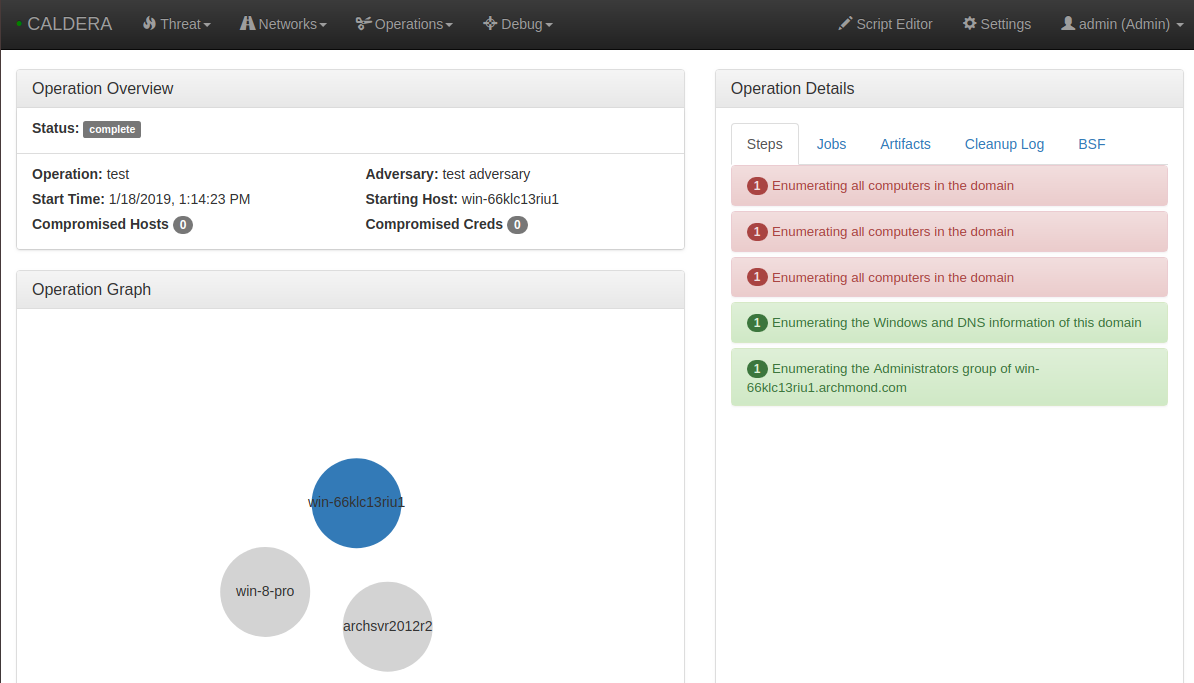The image size is (1194, 683).
Task: Open the Artifacts tab
Action: tap(904, 144)
